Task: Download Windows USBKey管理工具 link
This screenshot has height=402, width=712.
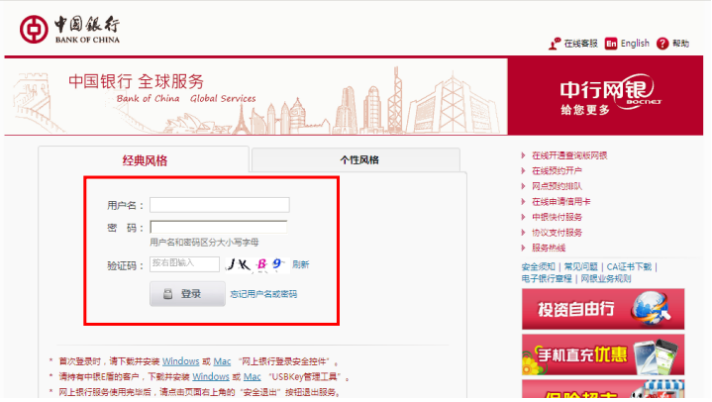Action: (211, 377)
